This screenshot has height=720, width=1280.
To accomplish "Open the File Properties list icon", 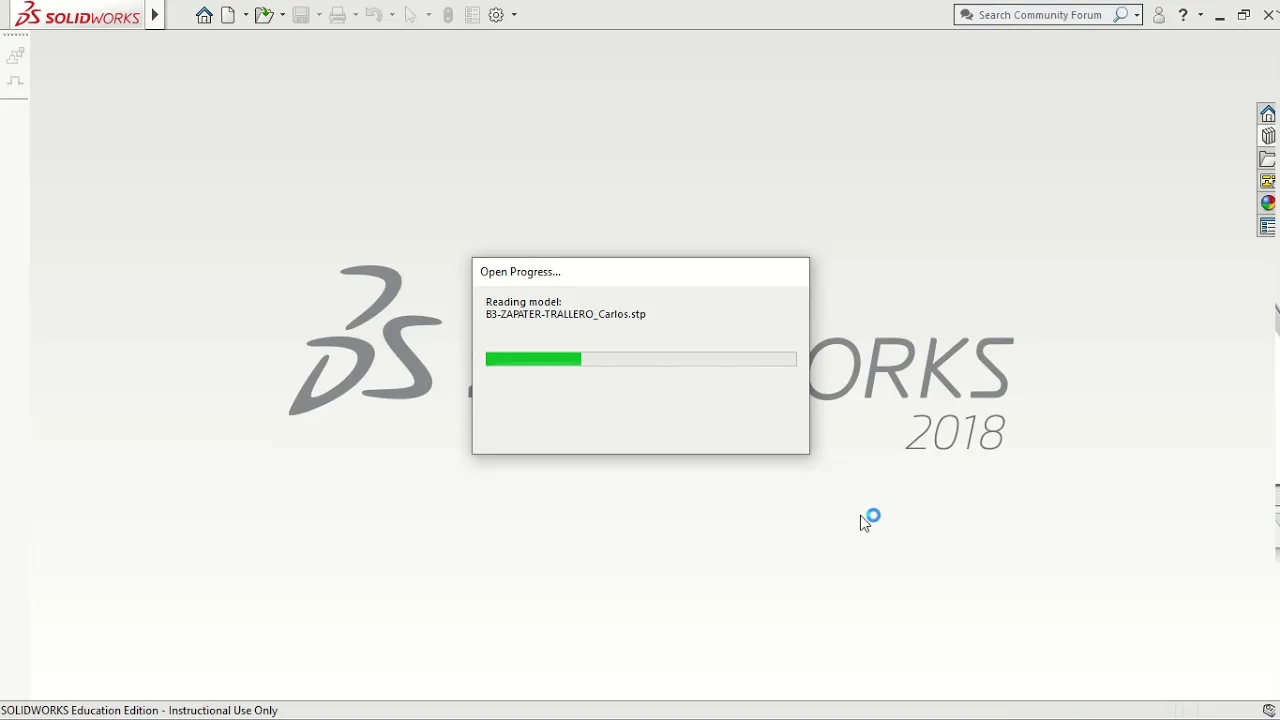I will [472, 15].
